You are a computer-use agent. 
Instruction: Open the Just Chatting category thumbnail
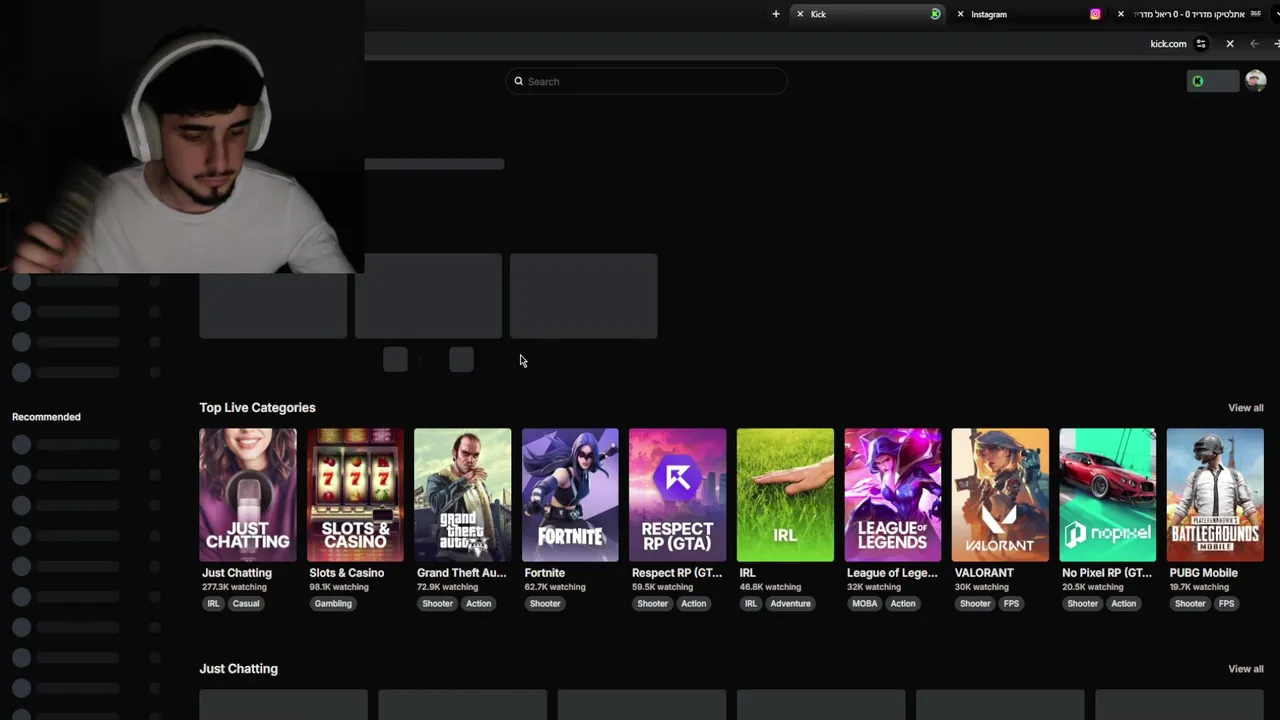[x=248, y=495]
